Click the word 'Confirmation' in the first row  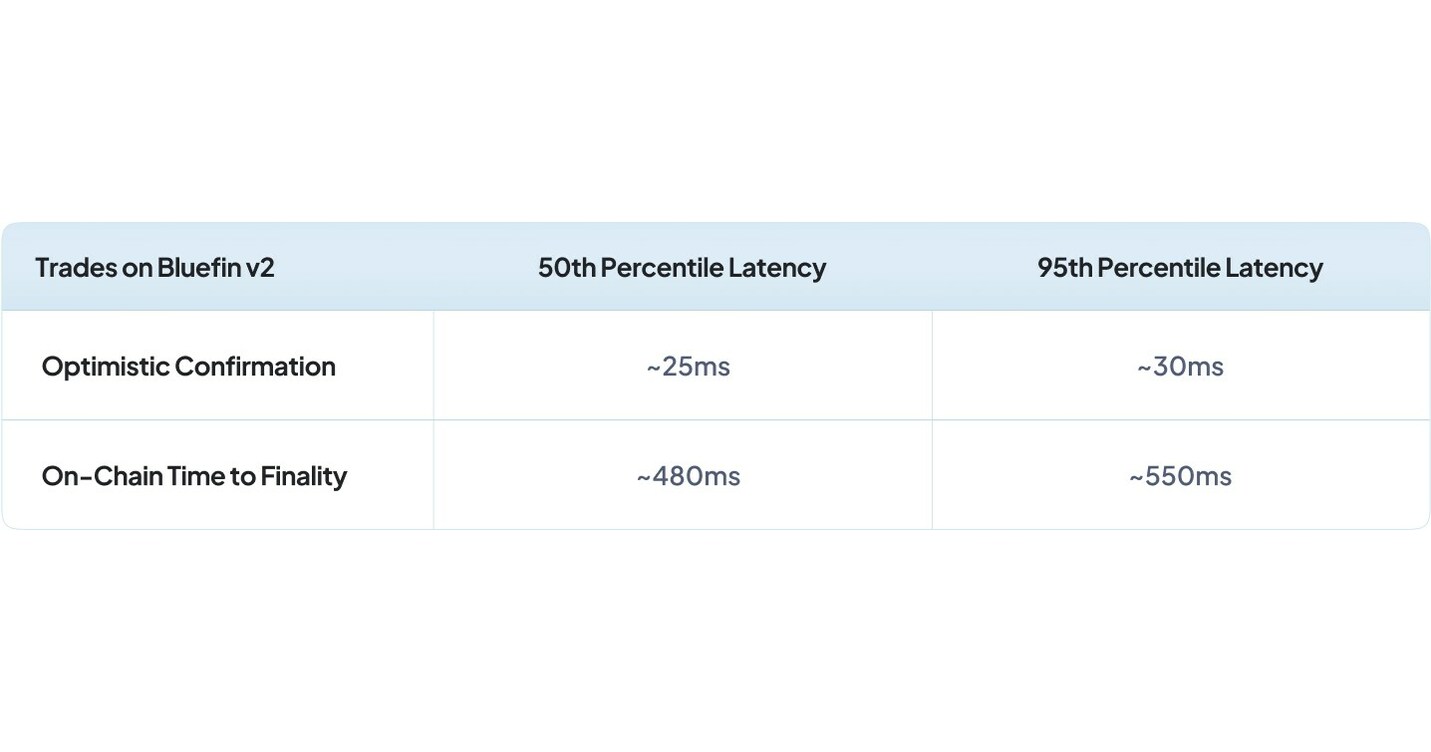[x=255, y=366]
